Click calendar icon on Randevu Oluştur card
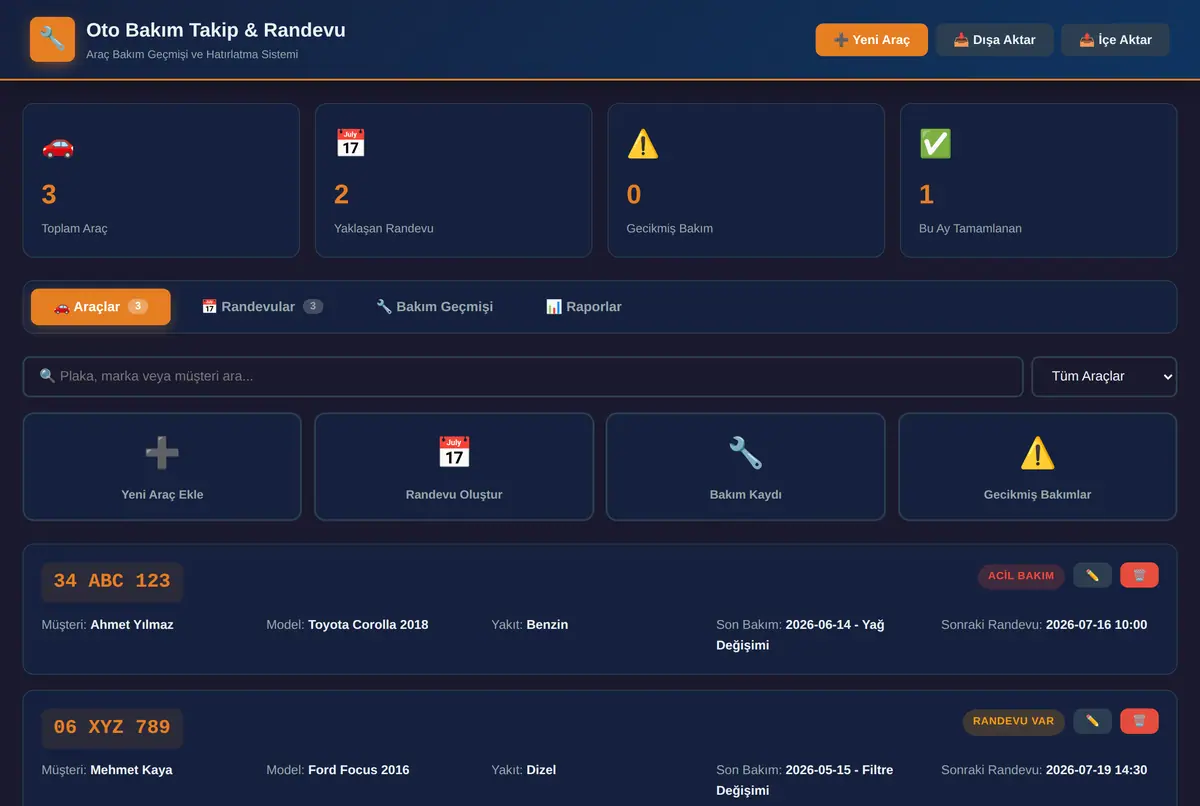Viewport: 1200px width, 806px height. [x=454, y=453]
